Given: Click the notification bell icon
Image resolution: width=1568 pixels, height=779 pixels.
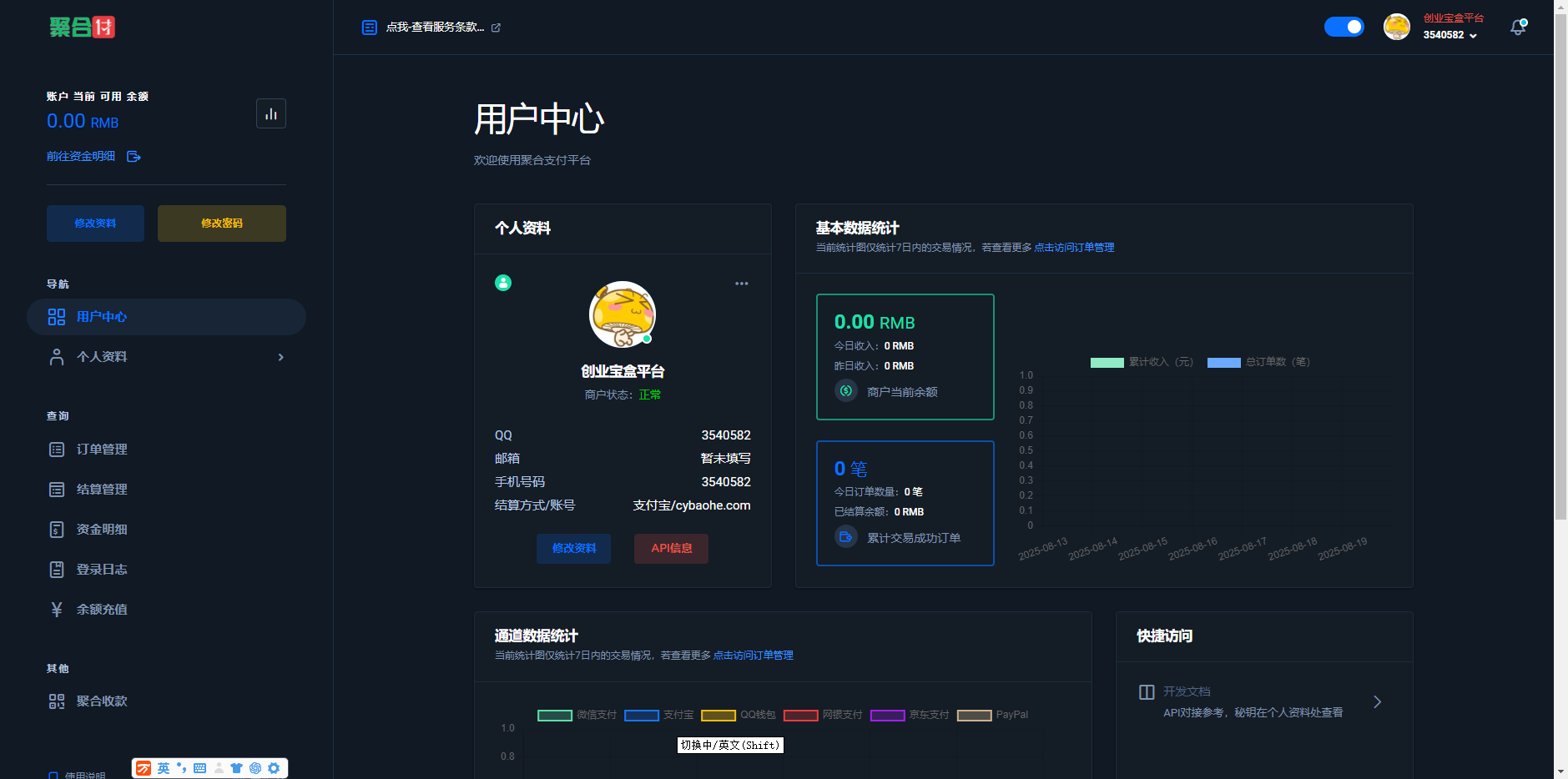Looking at the screenshot, I should pyautogui.click(x=1518, y=27).
